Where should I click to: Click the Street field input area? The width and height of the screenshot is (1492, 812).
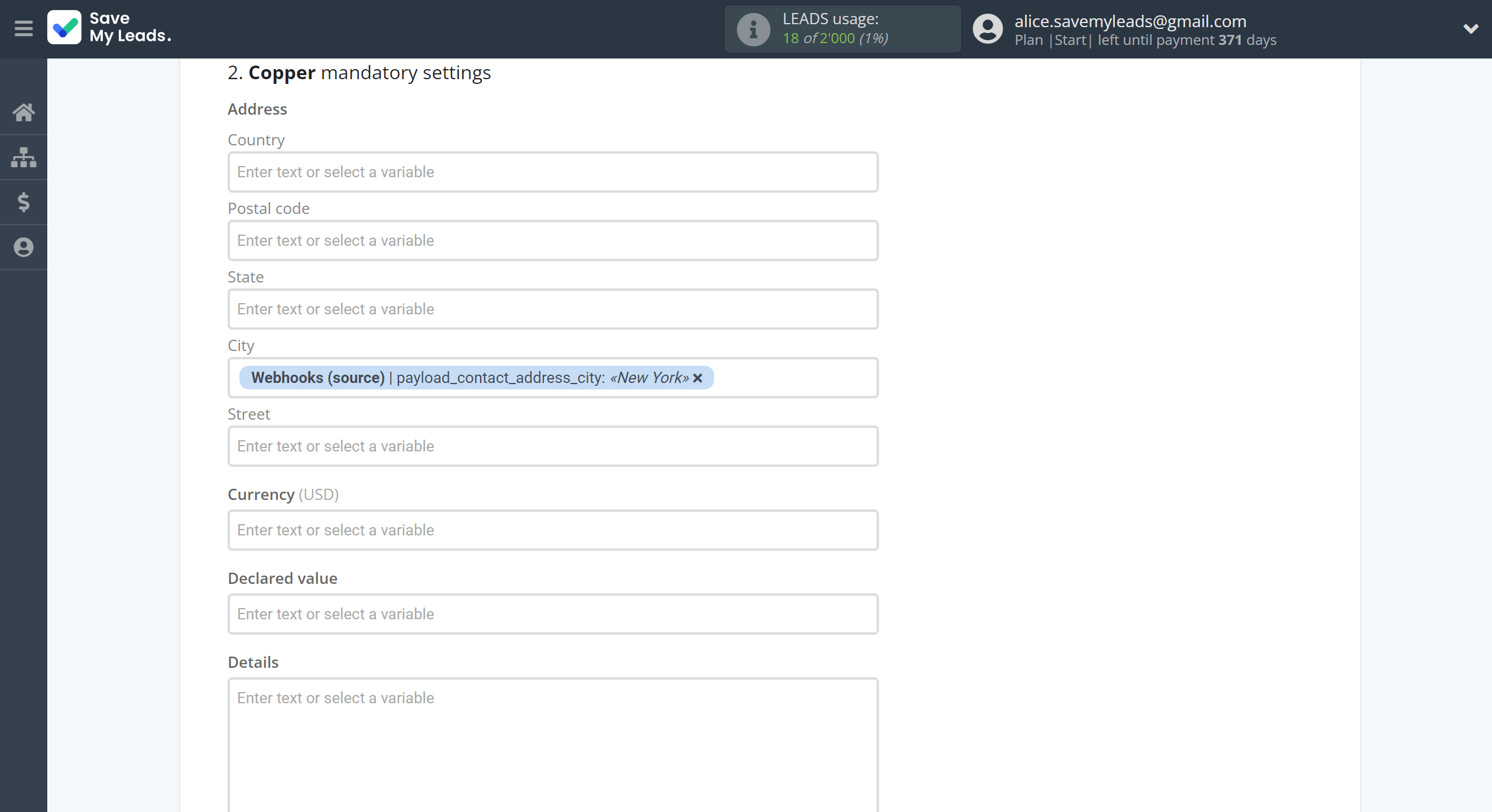[x=553, y=446]
